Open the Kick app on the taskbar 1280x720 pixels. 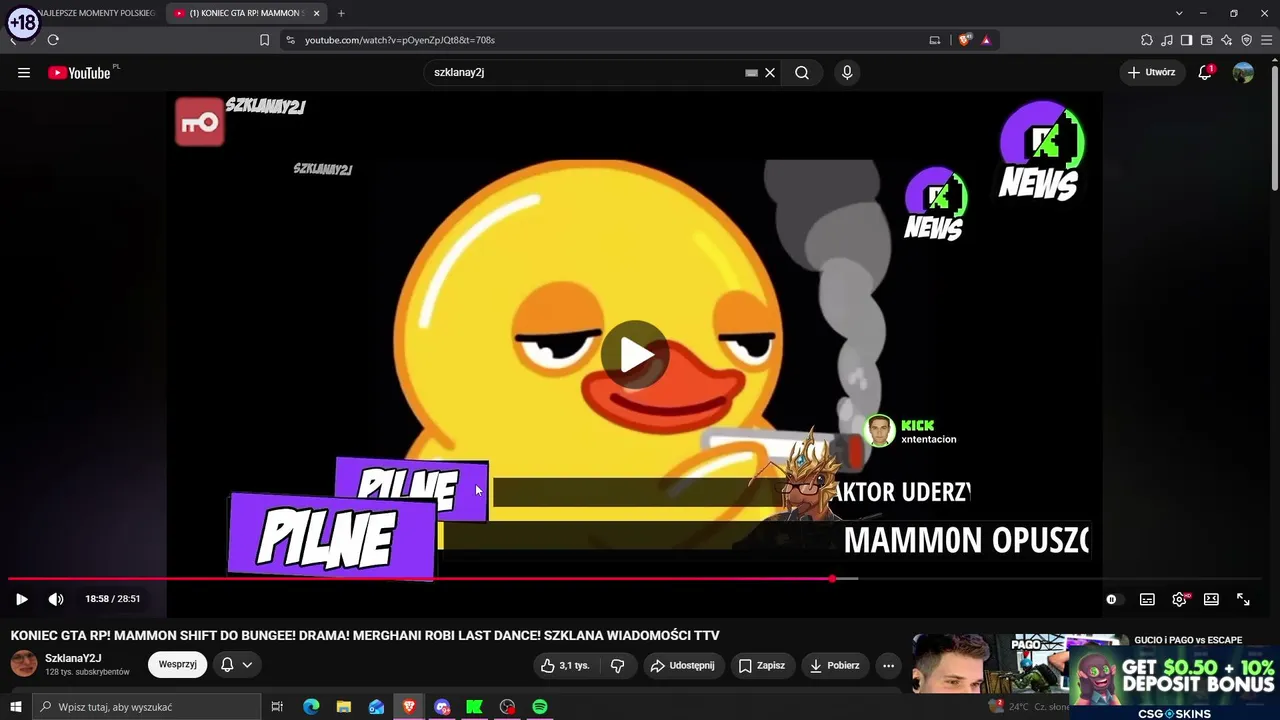[x=474, y=707]
